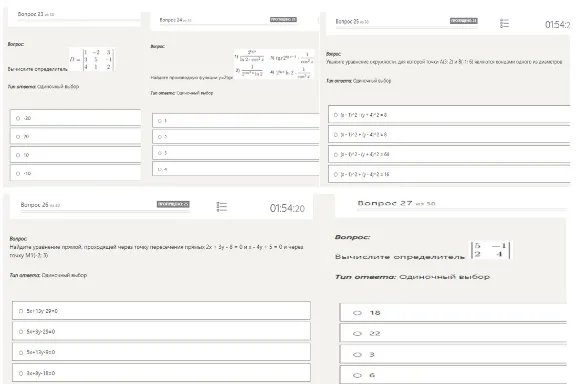Select answer 20 for Question 23
The image size is (576, 384).
pos(75,137)
